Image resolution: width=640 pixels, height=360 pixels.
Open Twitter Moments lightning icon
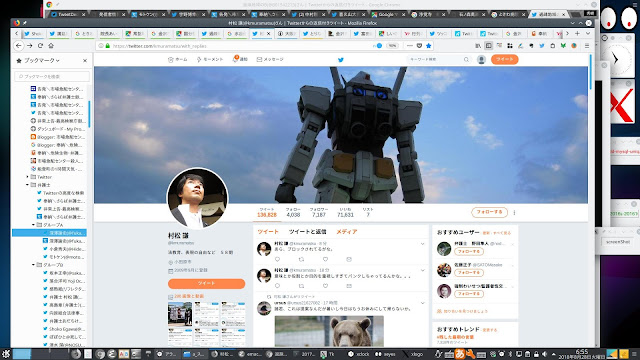(x=210, y=60)
